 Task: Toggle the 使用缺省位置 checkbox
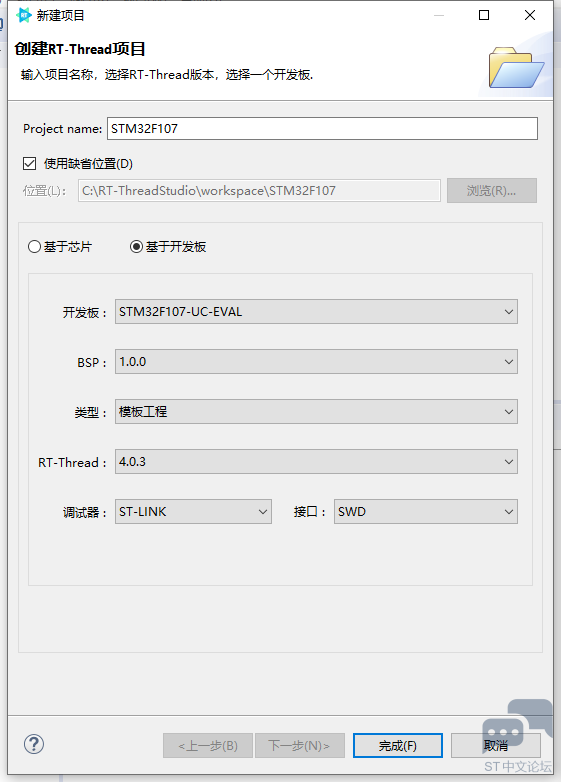click(x=29, y=164)
